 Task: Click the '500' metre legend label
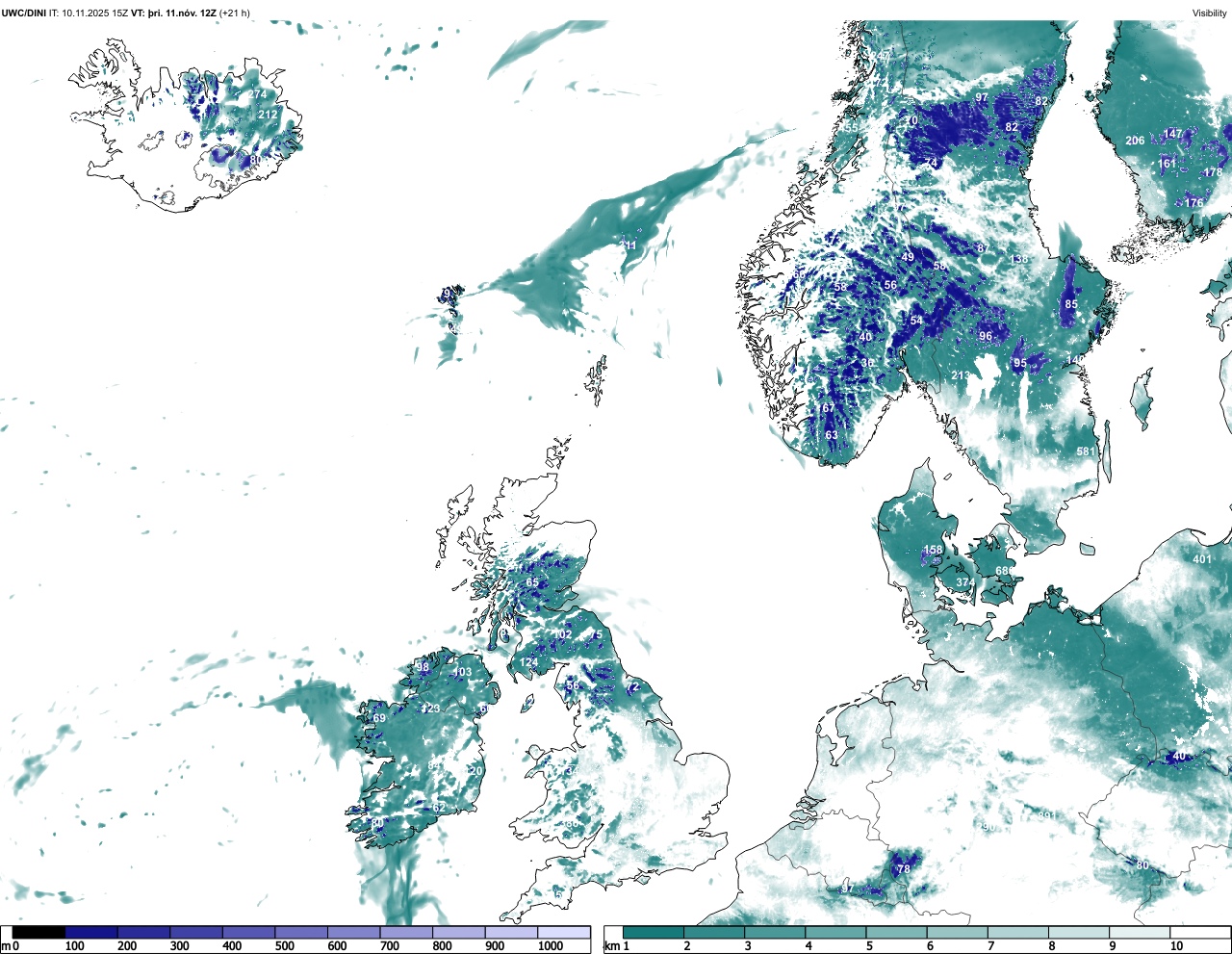tap(284, 946)
